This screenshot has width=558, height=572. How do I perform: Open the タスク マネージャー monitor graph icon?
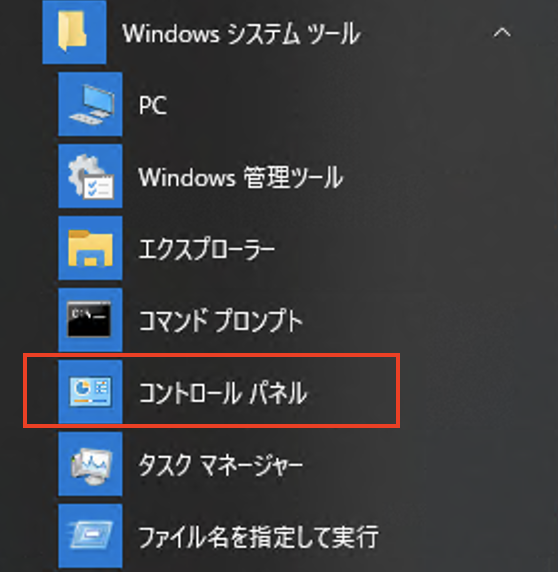point(90,464)
